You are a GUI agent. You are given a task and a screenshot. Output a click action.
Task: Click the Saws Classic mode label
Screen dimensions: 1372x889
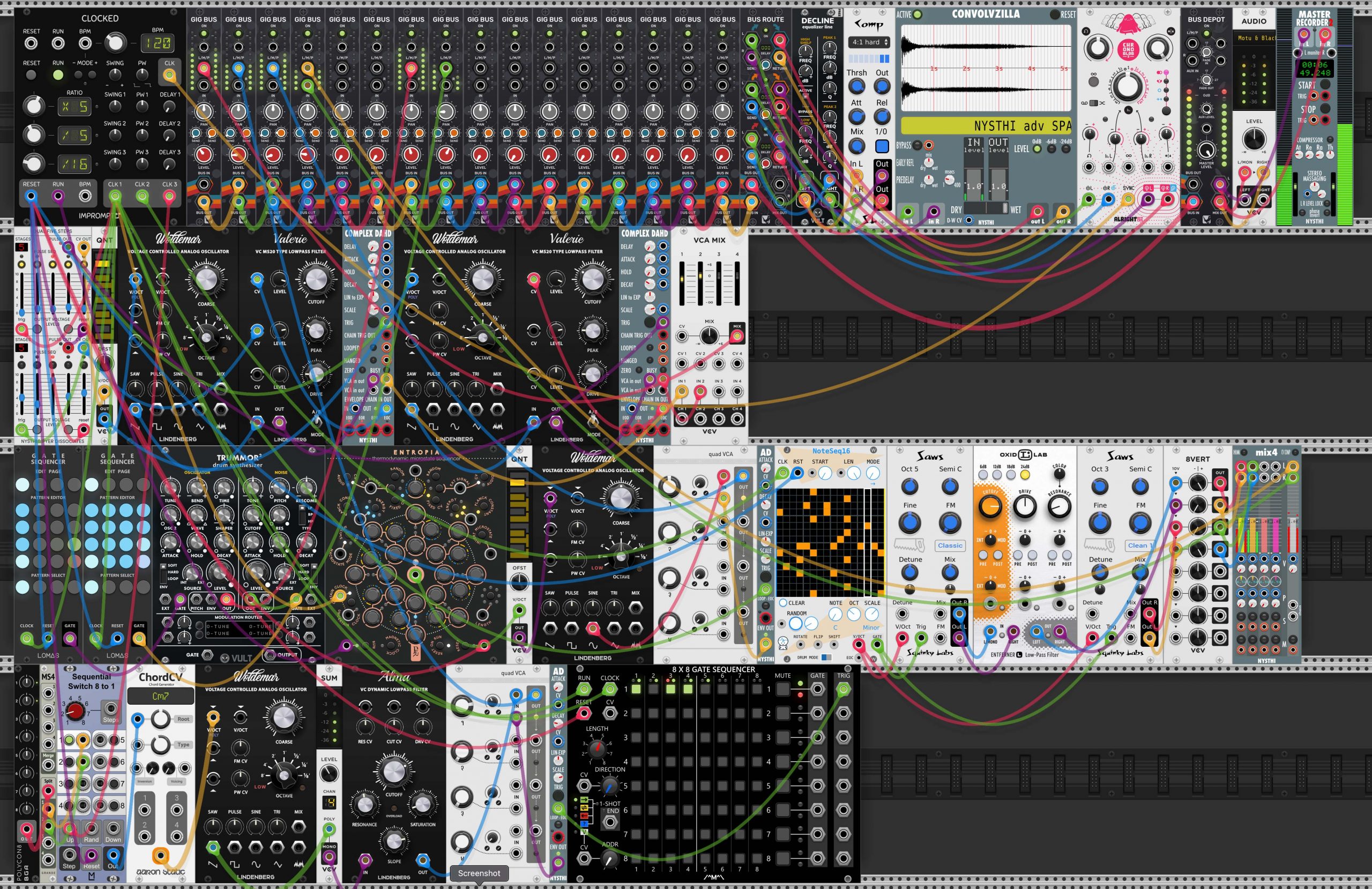(950, 546)
